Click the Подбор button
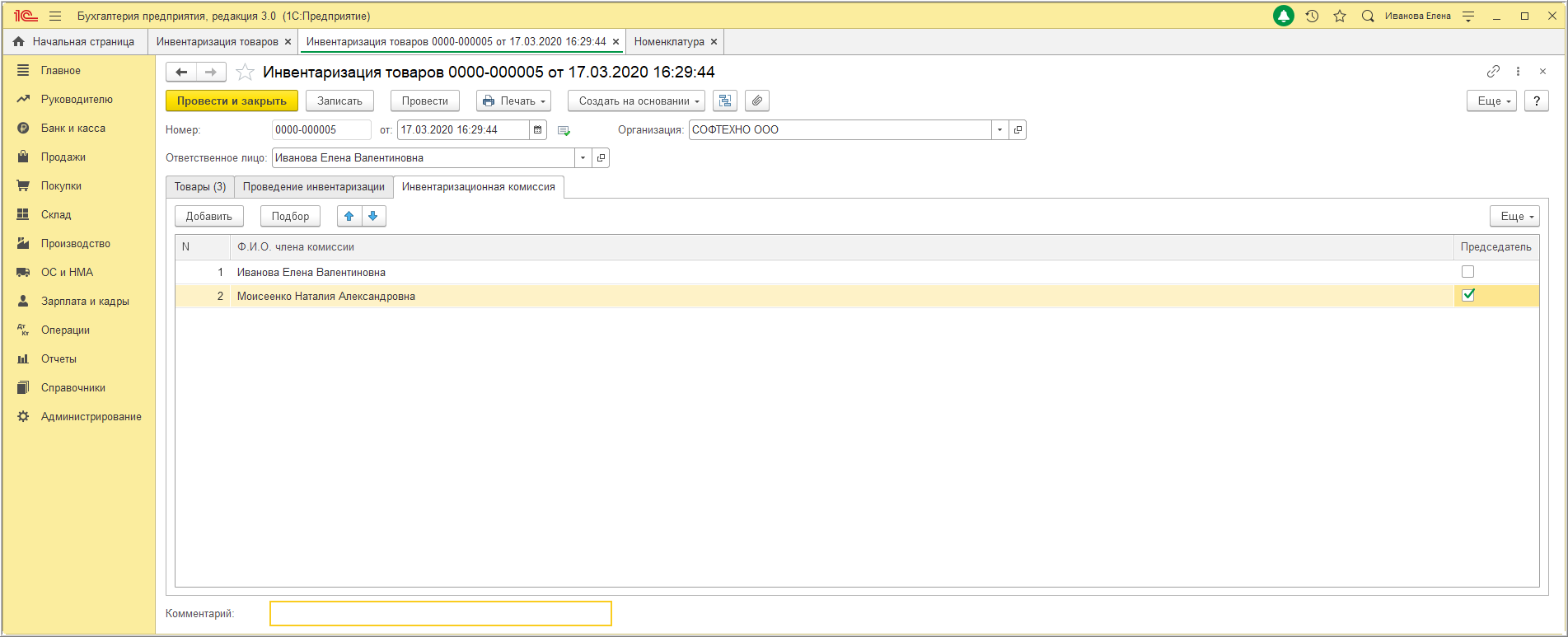1568x637 pixels. click(x=290, y=216)
